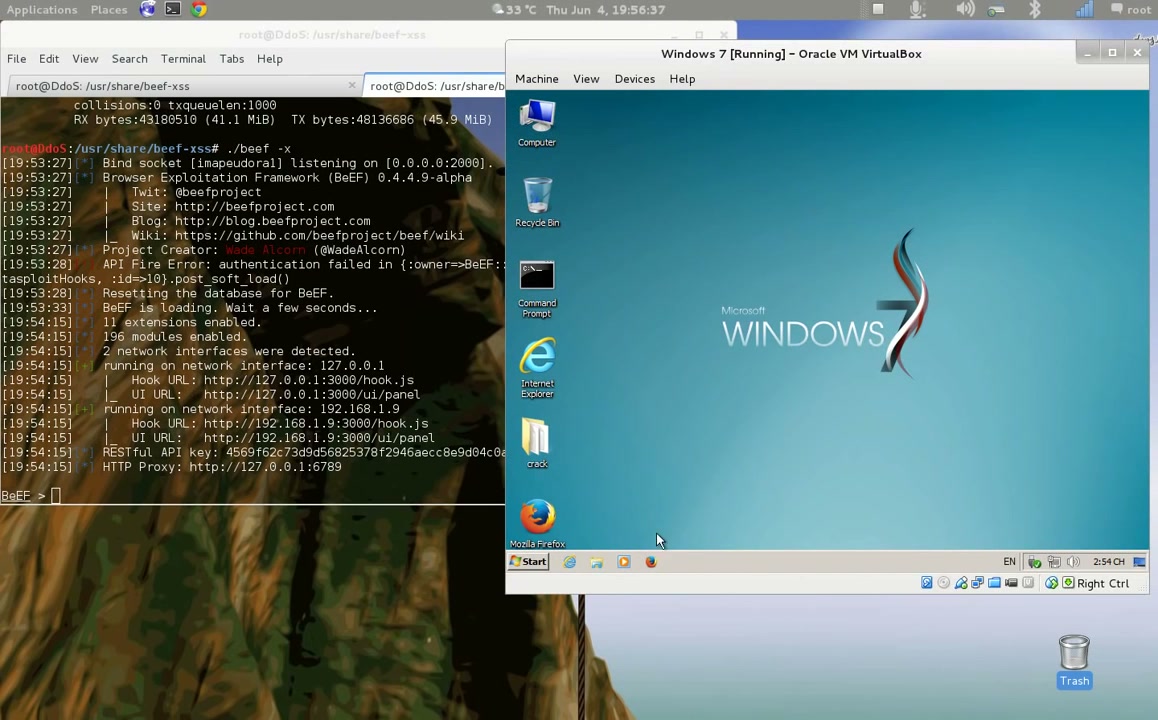
Task: Open the Trash icon on Kali desktop
Action: (1074, 661)
